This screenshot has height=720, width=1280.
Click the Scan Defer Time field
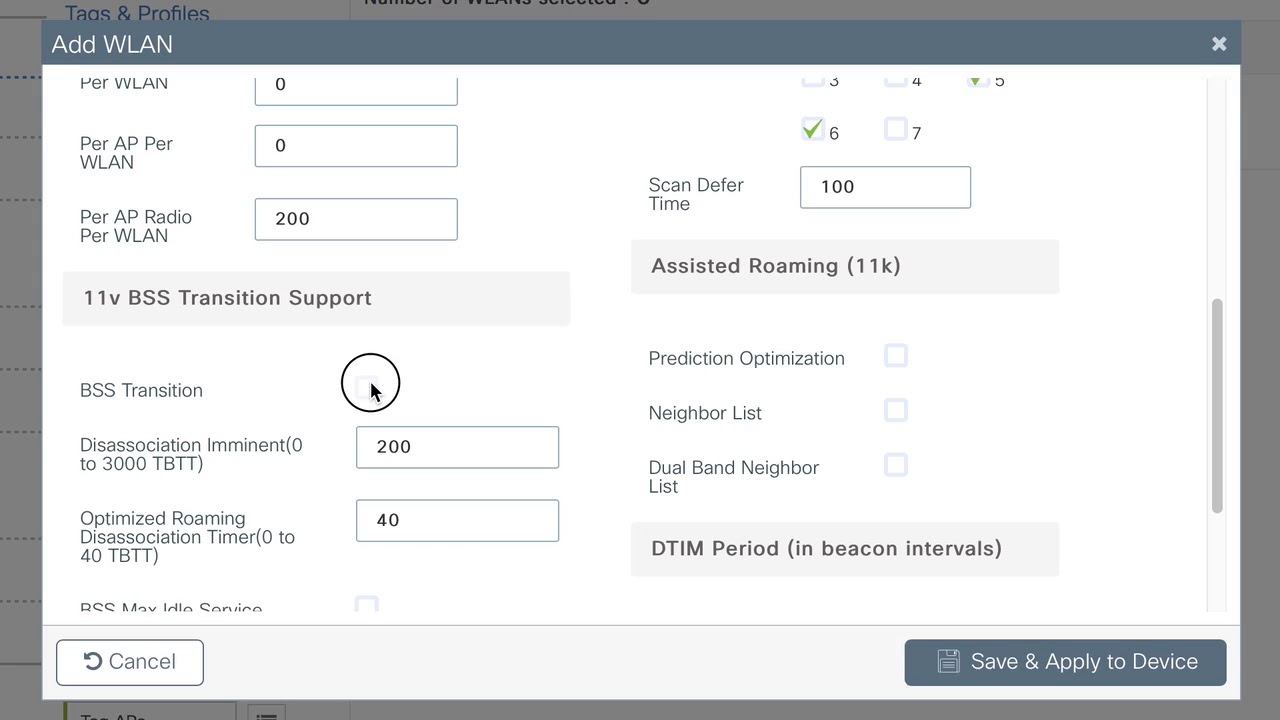pos(885,187)
